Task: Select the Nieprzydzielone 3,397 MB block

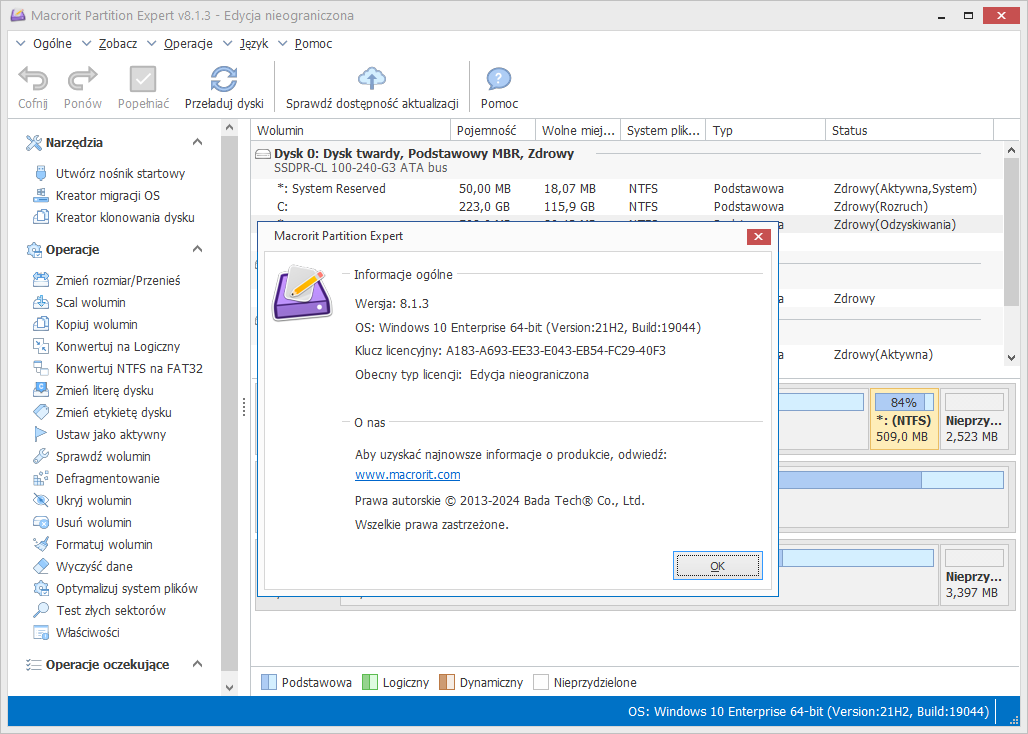Action: [x=974, y=574]
